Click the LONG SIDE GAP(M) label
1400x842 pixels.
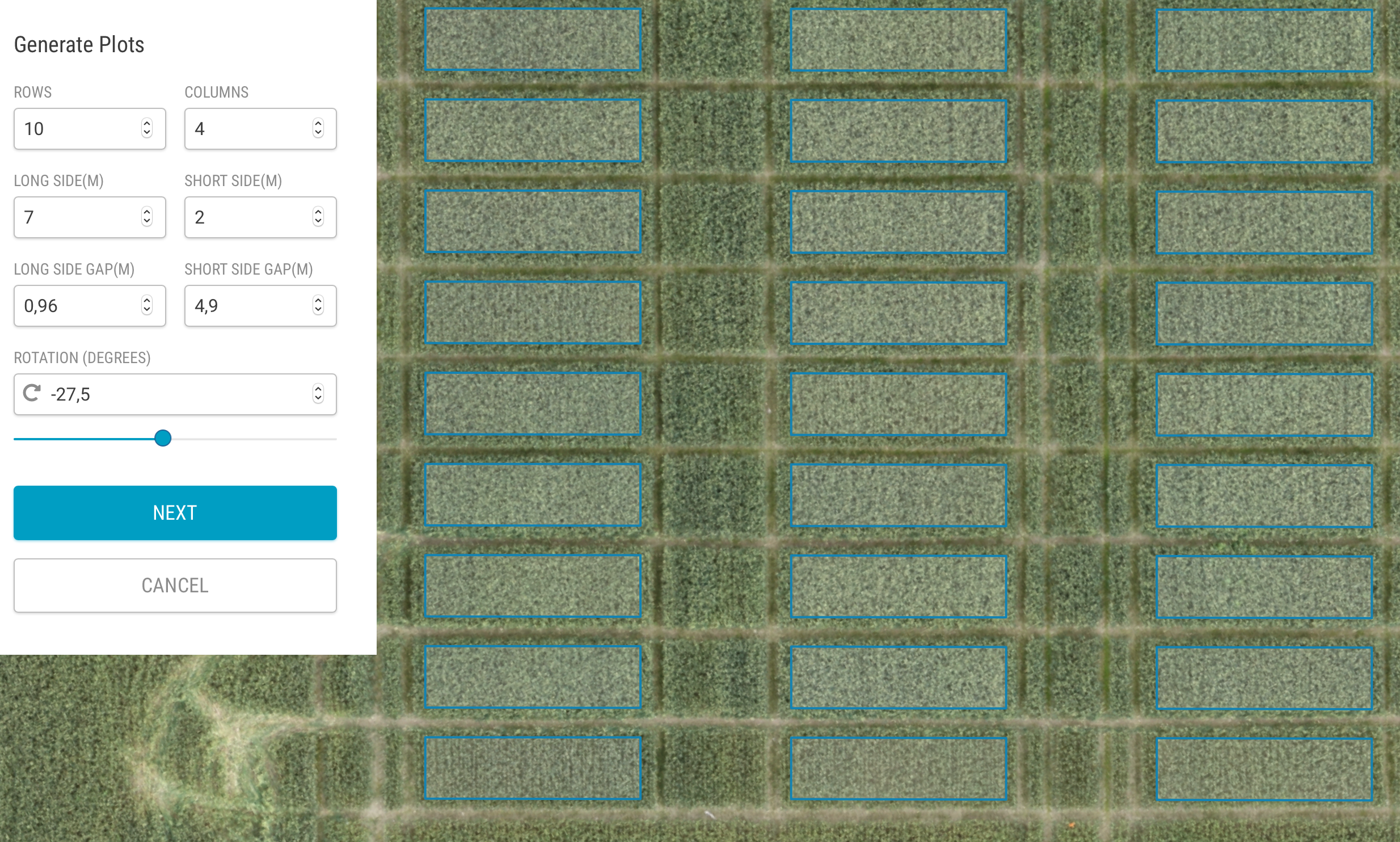point(74,270)
